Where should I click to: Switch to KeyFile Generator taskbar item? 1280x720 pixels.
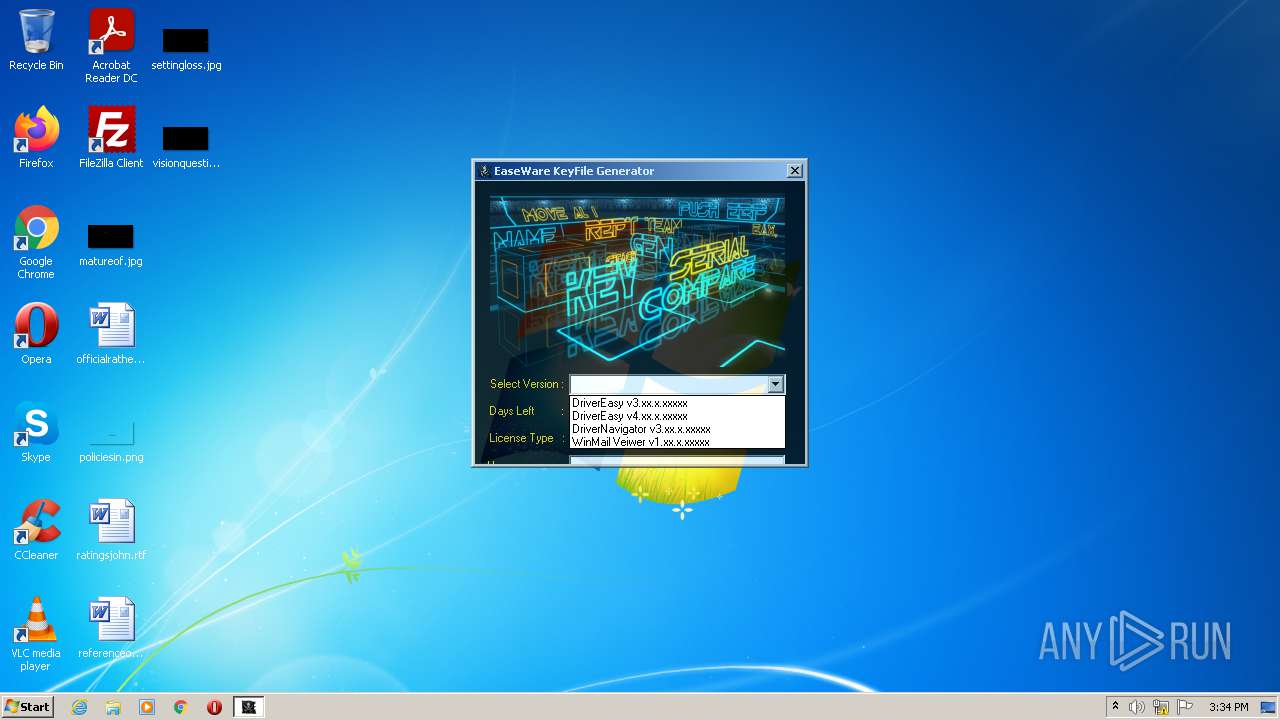click(249, 707)
